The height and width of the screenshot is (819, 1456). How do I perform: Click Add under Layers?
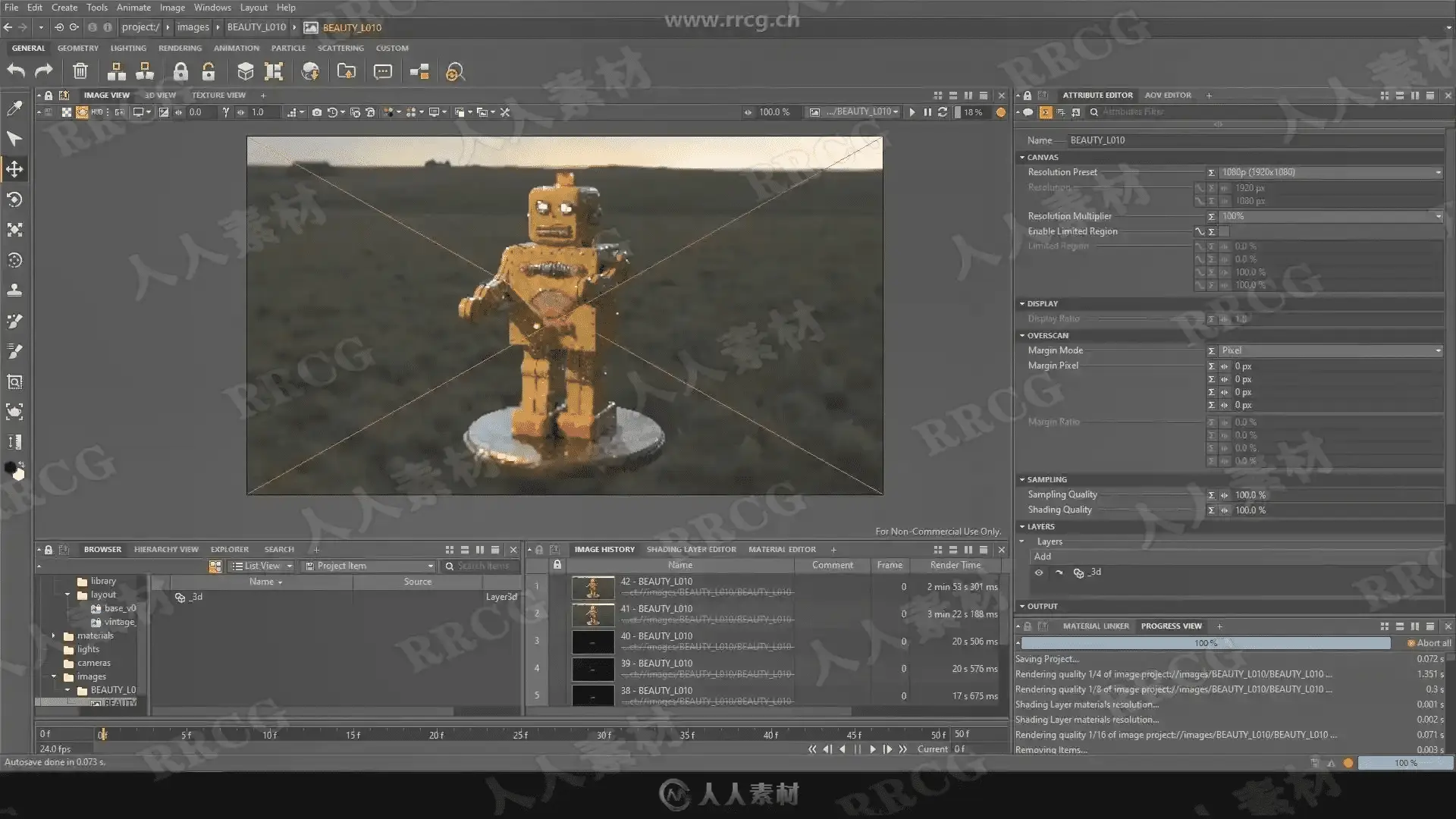[x=1043, y=556]
